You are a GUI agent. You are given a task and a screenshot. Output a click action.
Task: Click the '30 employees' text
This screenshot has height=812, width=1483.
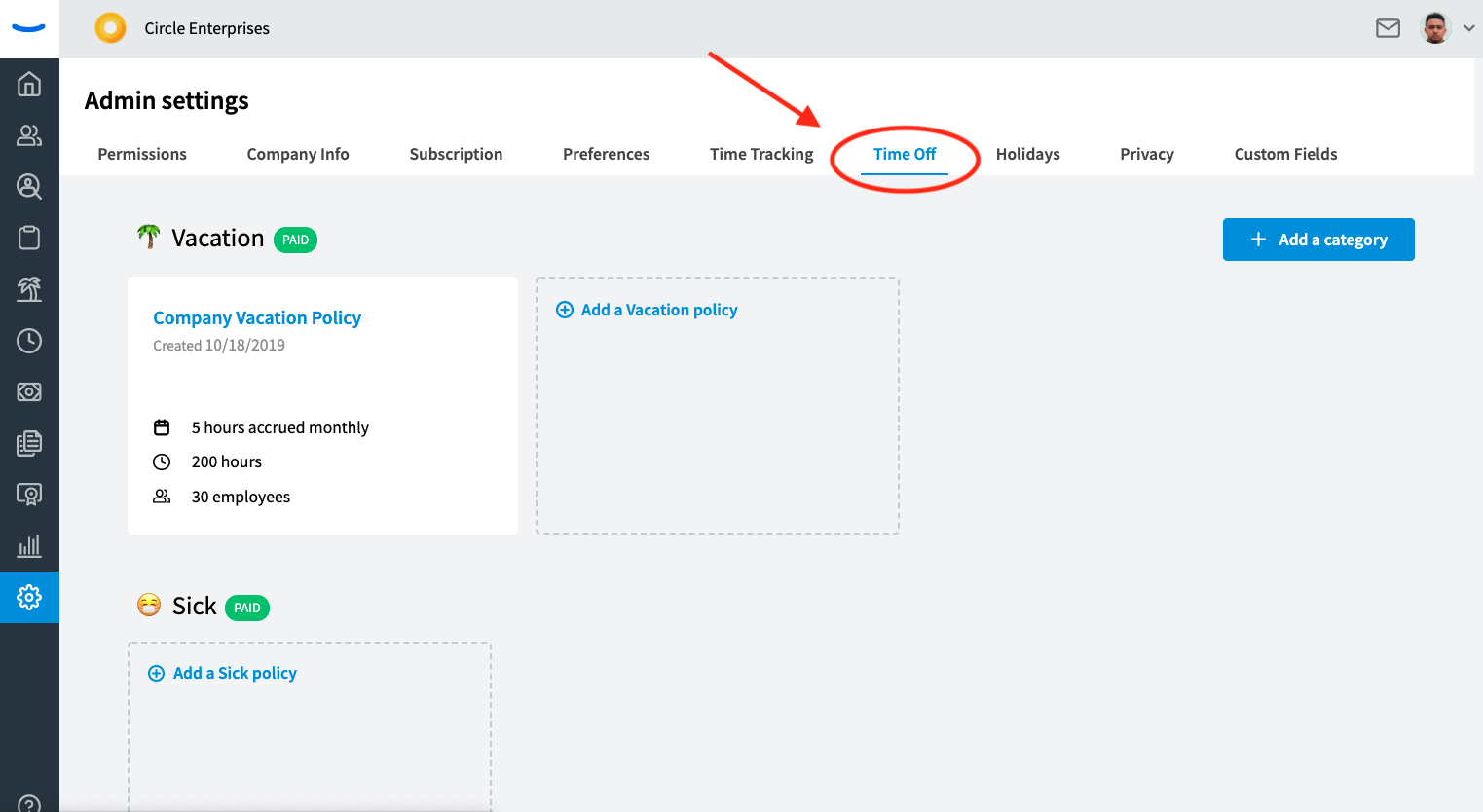point(241,497)
